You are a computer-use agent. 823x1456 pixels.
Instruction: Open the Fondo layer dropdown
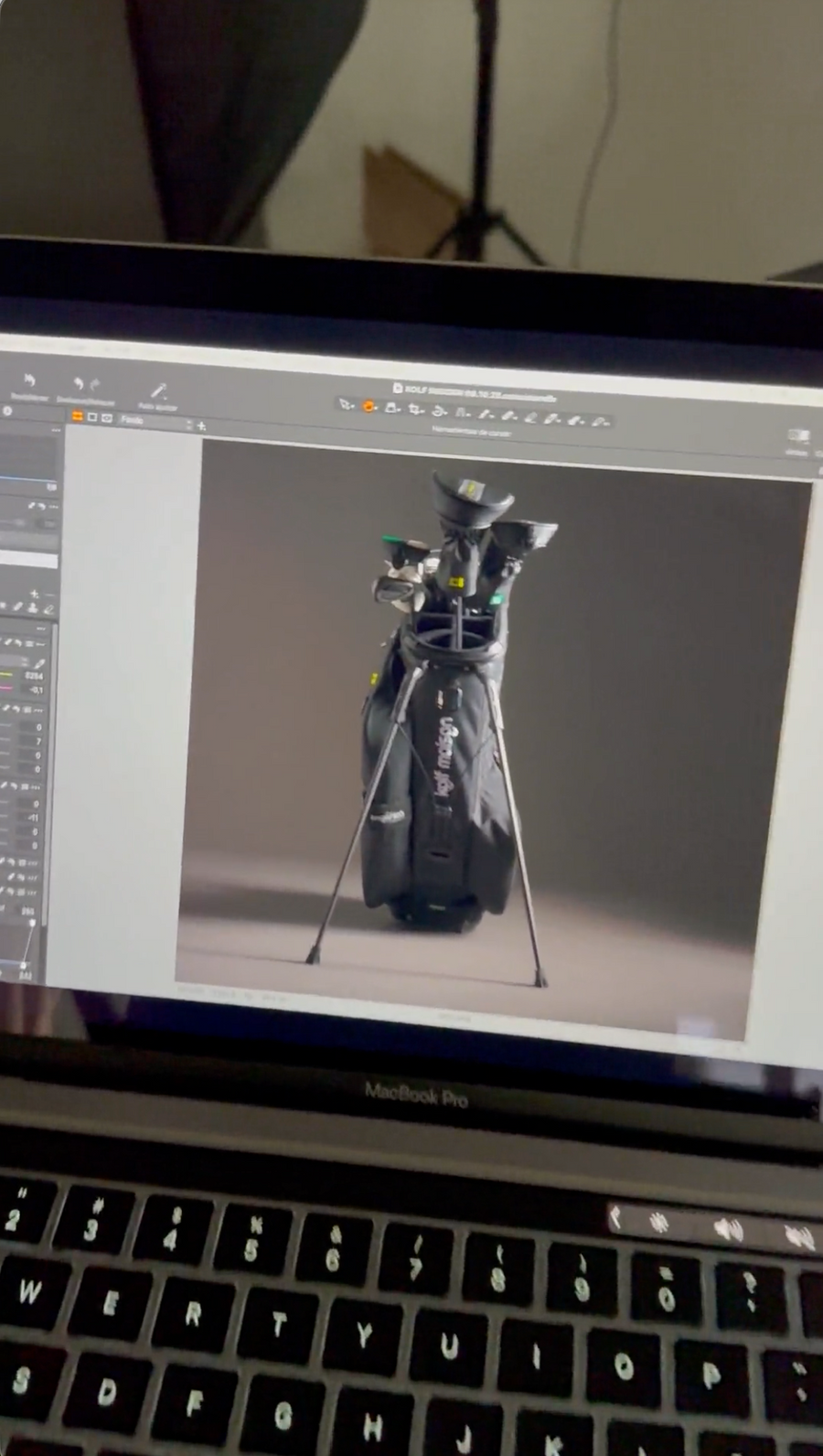point(156,422)
